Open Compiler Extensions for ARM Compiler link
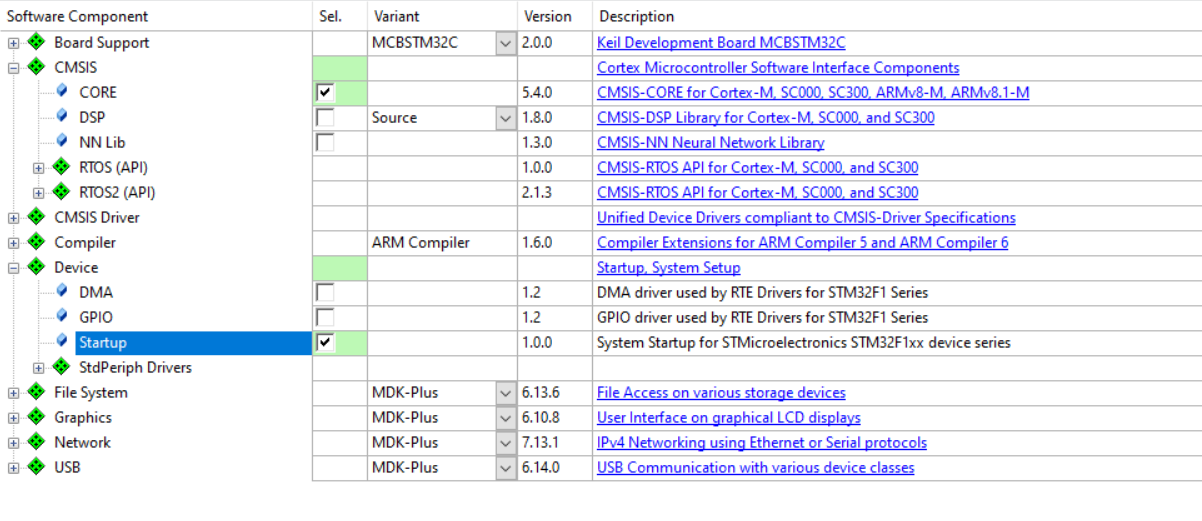The width and height of the screenshot is (1202, 521). 802,243
